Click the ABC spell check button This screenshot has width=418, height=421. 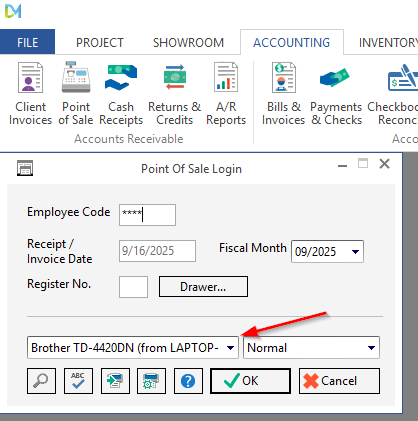(78, 381)
